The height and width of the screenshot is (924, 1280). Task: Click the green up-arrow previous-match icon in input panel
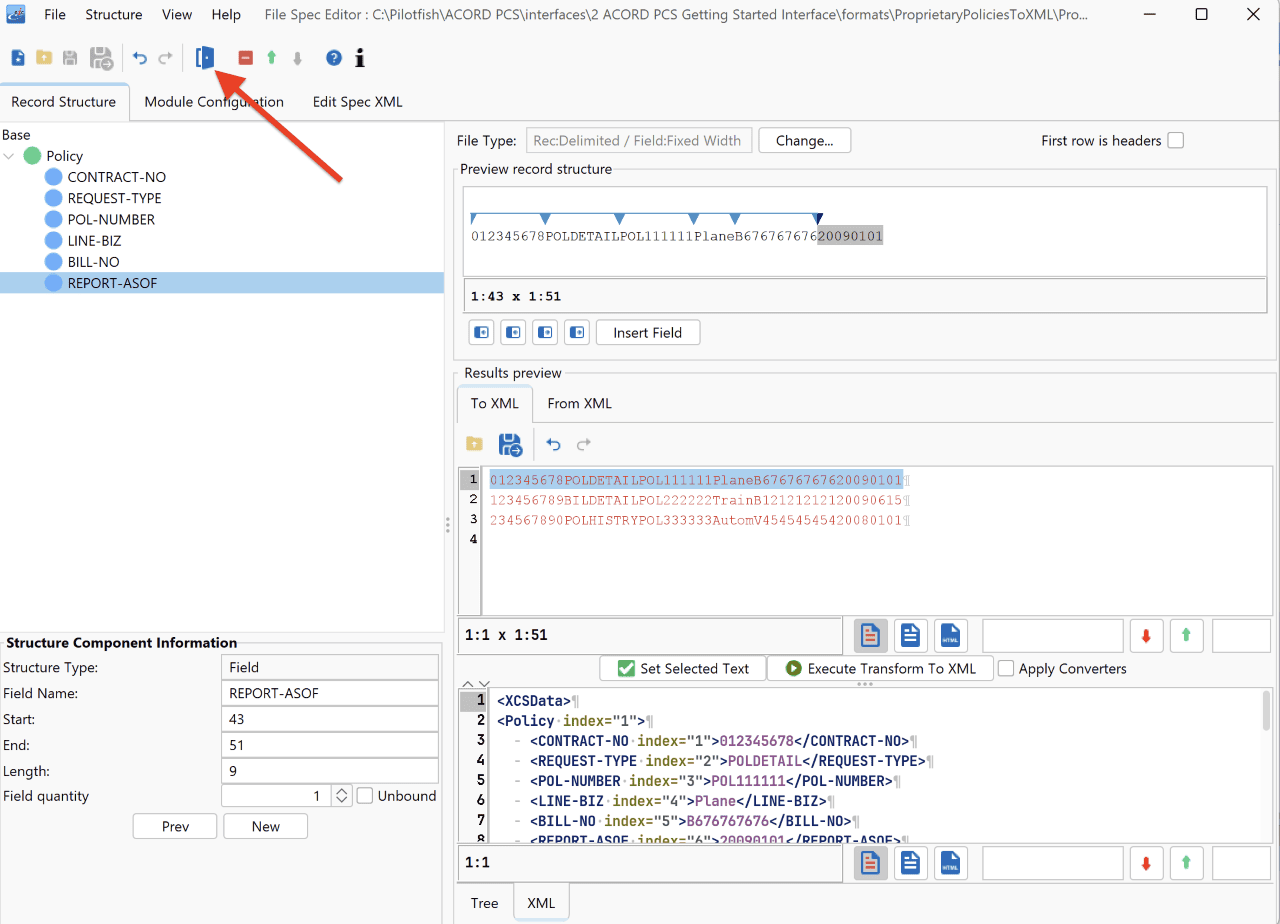[1186, 635]
